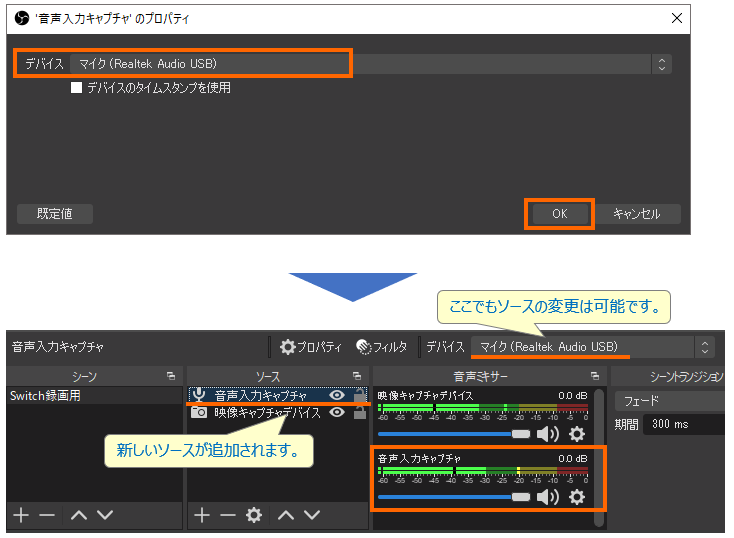Select the 映像キャプチャデバイス source row
The height and width of the screenshot is (538, 734).
277,413
